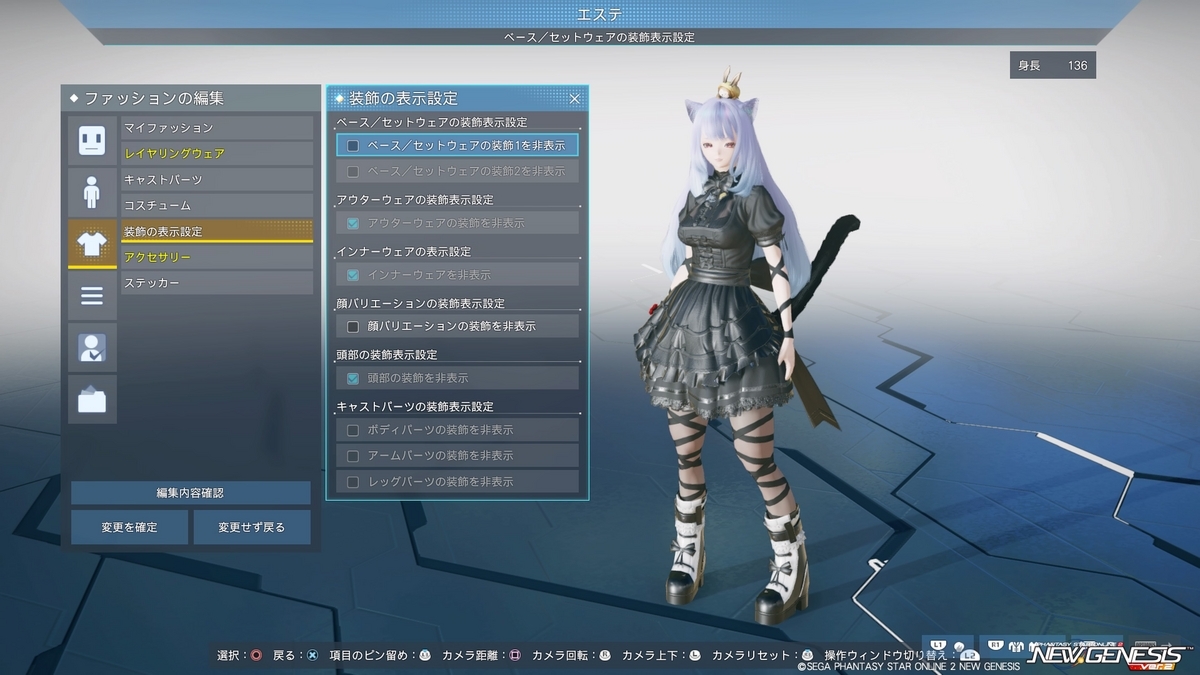Click the ファッションの編集 panel title
This screenshot has width=1200, height=675.
[x=154, y=99]
